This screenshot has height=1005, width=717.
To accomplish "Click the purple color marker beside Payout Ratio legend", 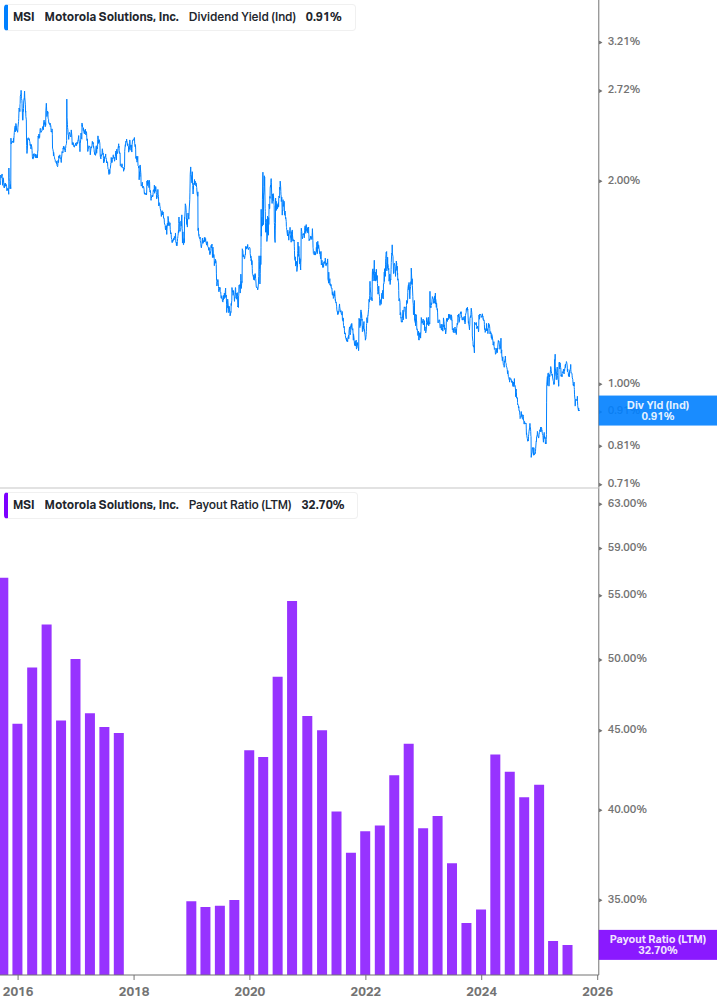I will [6, 505].
